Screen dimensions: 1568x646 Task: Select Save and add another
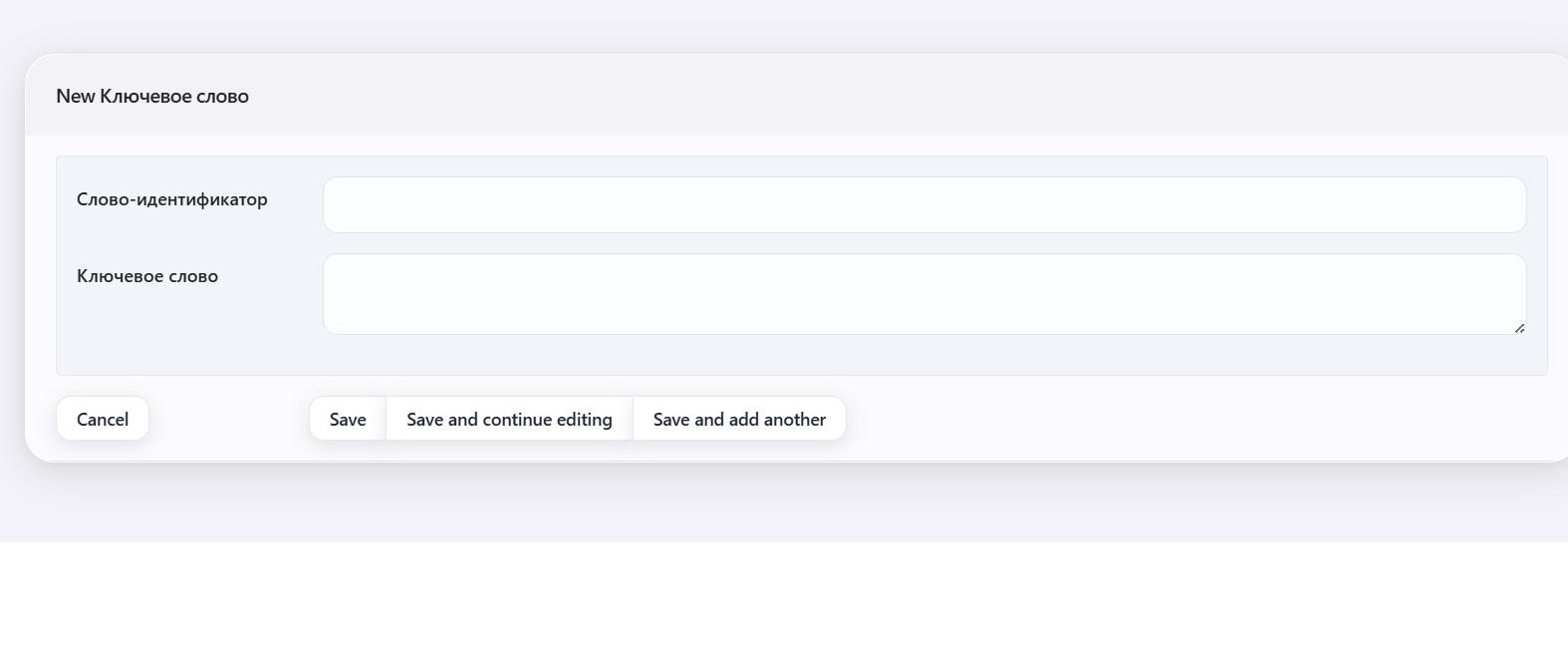click(739, 419)
